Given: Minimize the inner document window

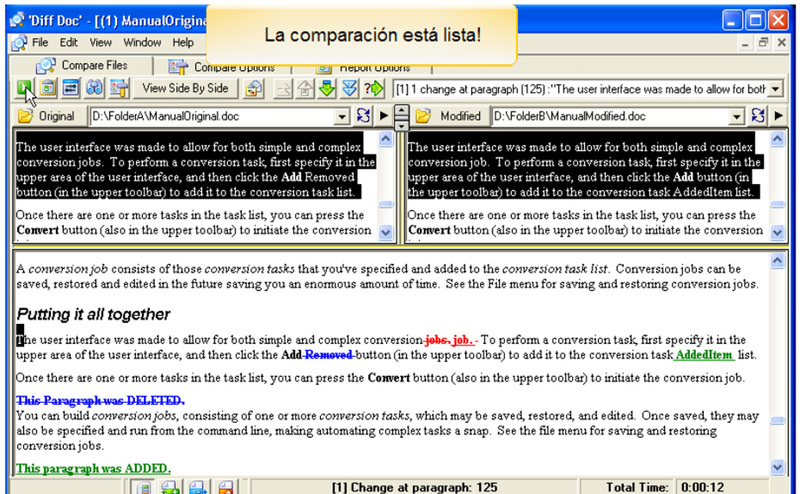Looking at the screenshot, I should pyautogui.click(x=745, y=43).
